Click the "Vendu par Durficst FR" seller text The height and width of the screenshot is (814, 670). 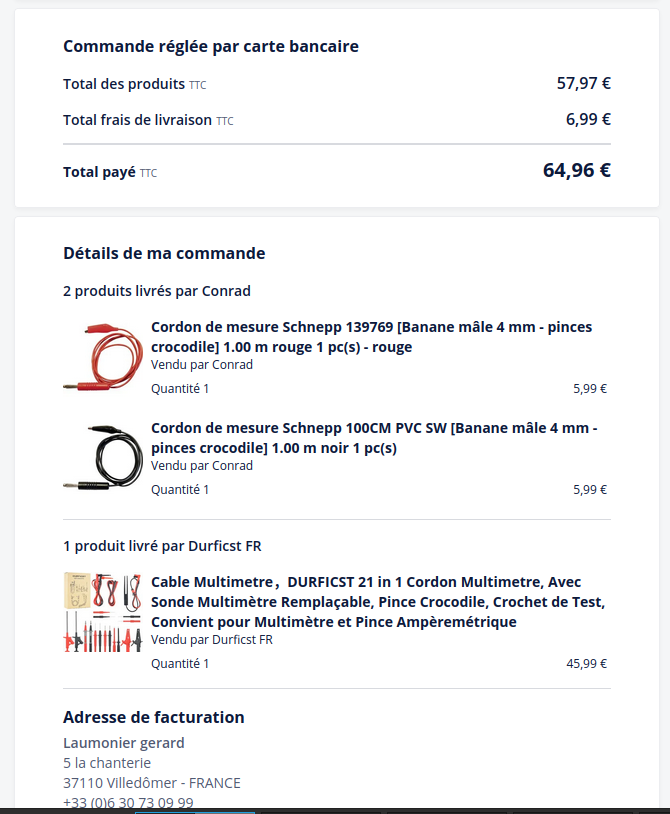click(212, 640)
